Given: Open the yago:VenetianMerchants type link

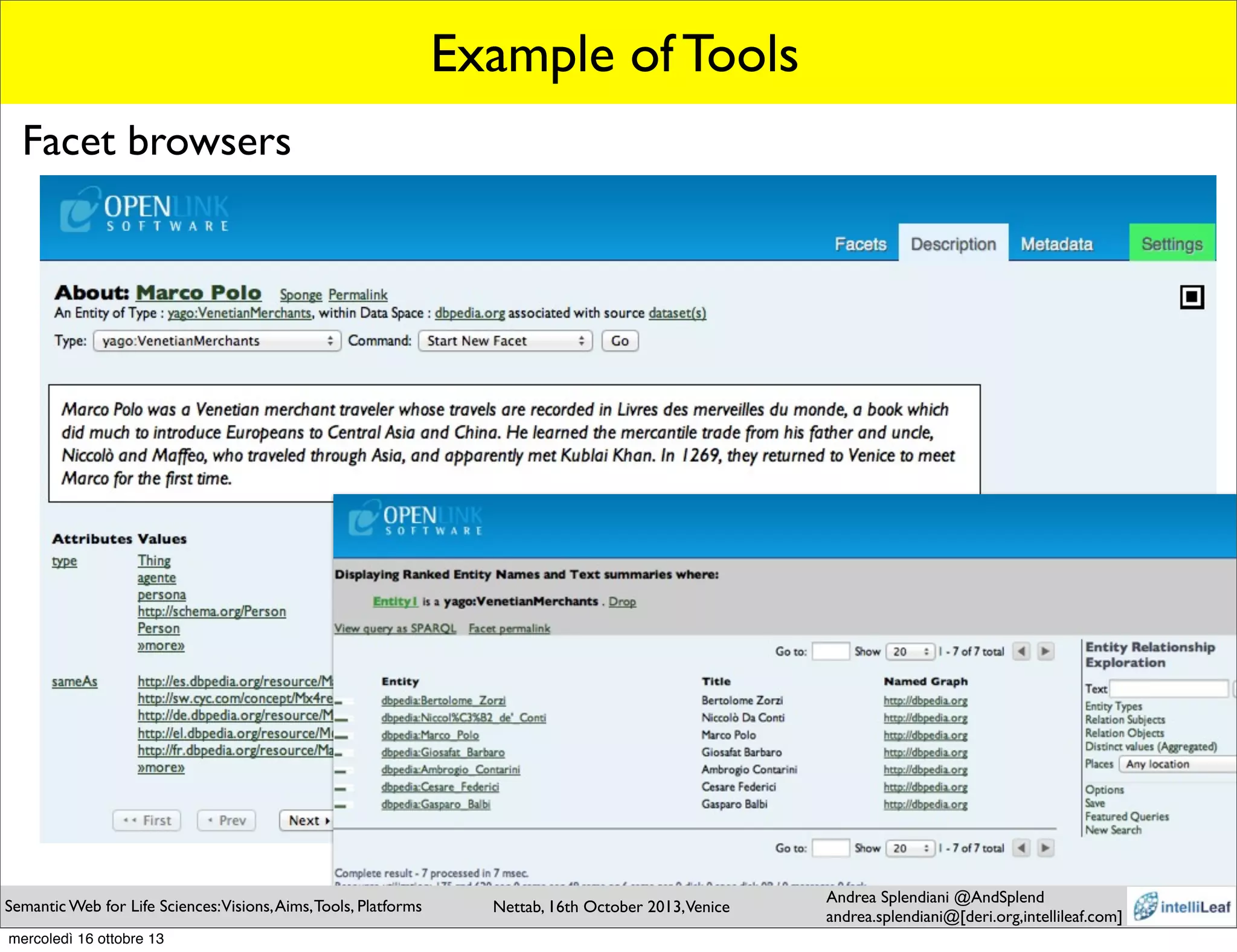Looking at the screenshot, I should [x=239, y=313].
